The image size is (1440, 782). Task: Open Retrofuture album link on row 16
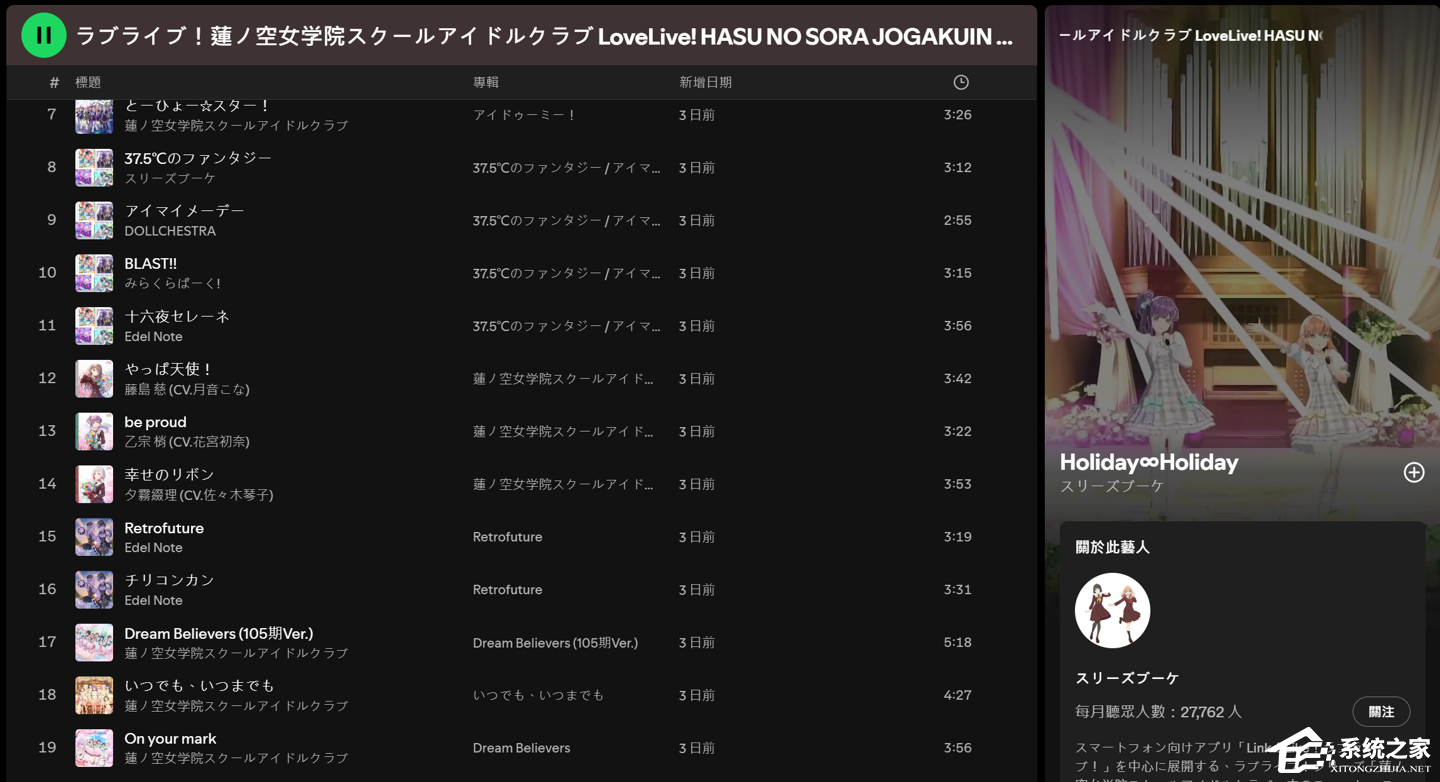pos(507,590)
